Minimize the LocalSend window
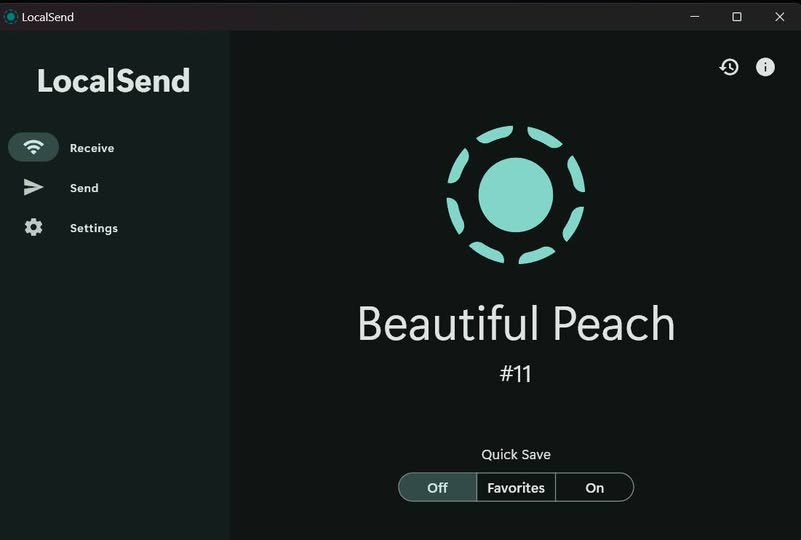Image resolution: width=801 pixels, height=540 pixels. pyautogui.click(x=695, y=16)
